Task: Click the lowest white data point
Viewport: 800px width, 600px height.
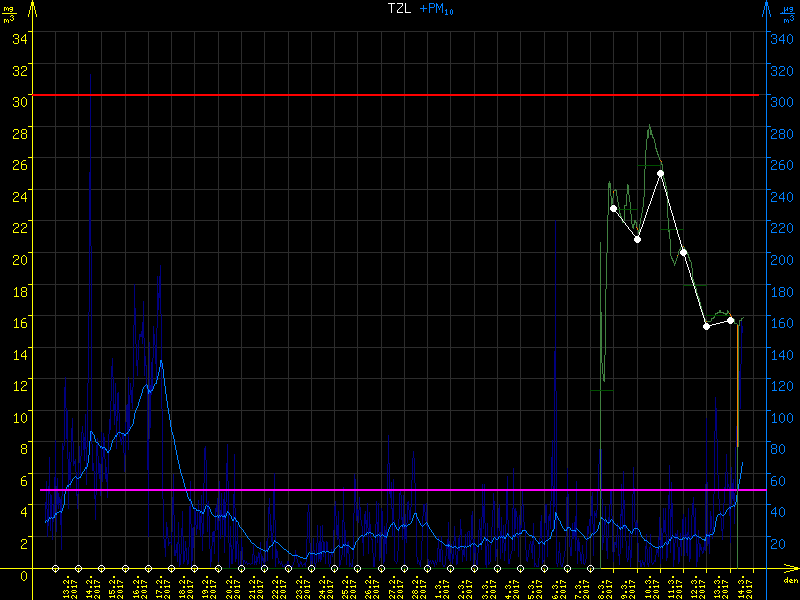Action: [706, 326]
